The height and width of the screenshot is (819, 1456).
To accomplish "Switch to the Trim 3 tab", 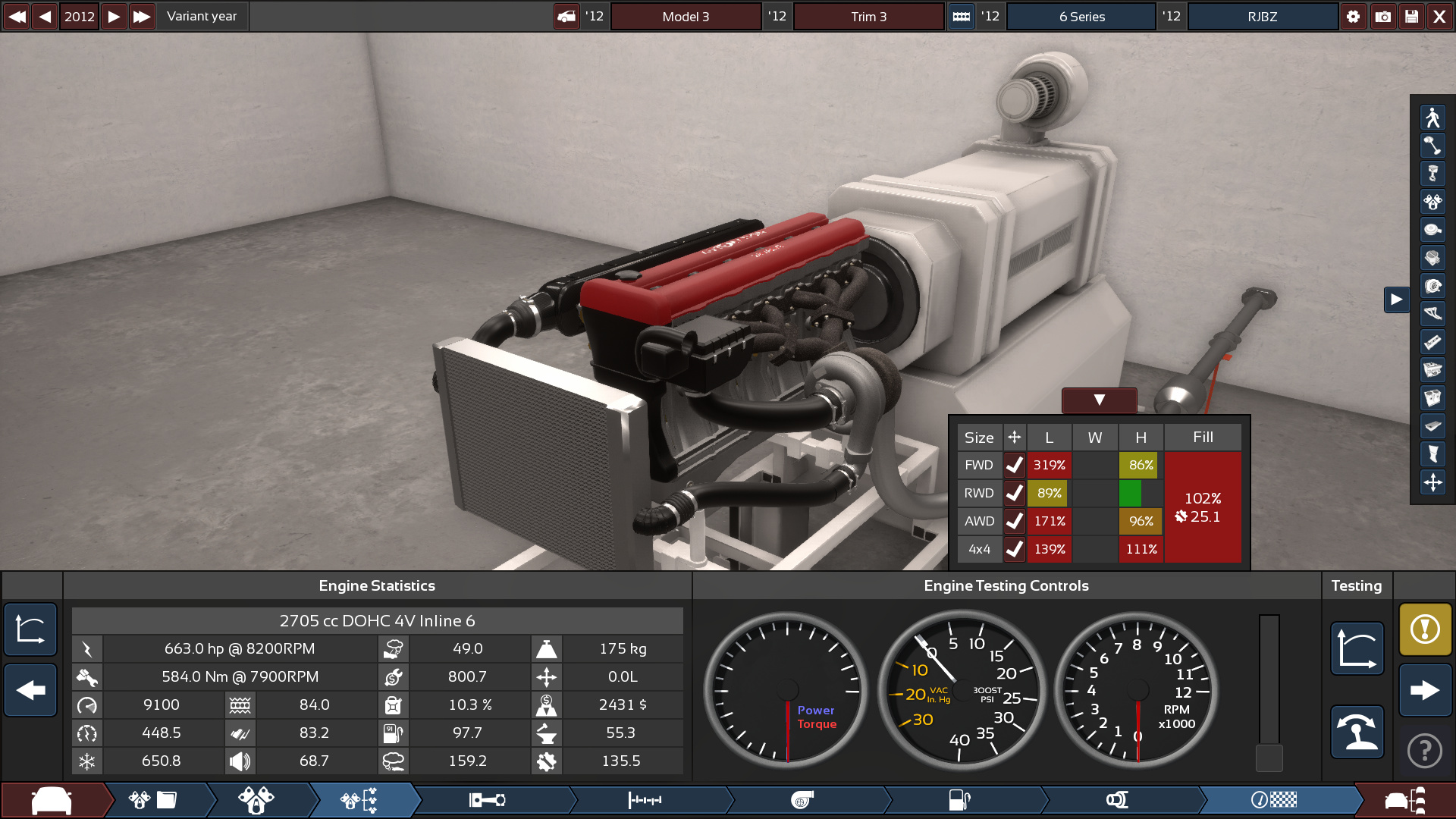I will (869, 16).
